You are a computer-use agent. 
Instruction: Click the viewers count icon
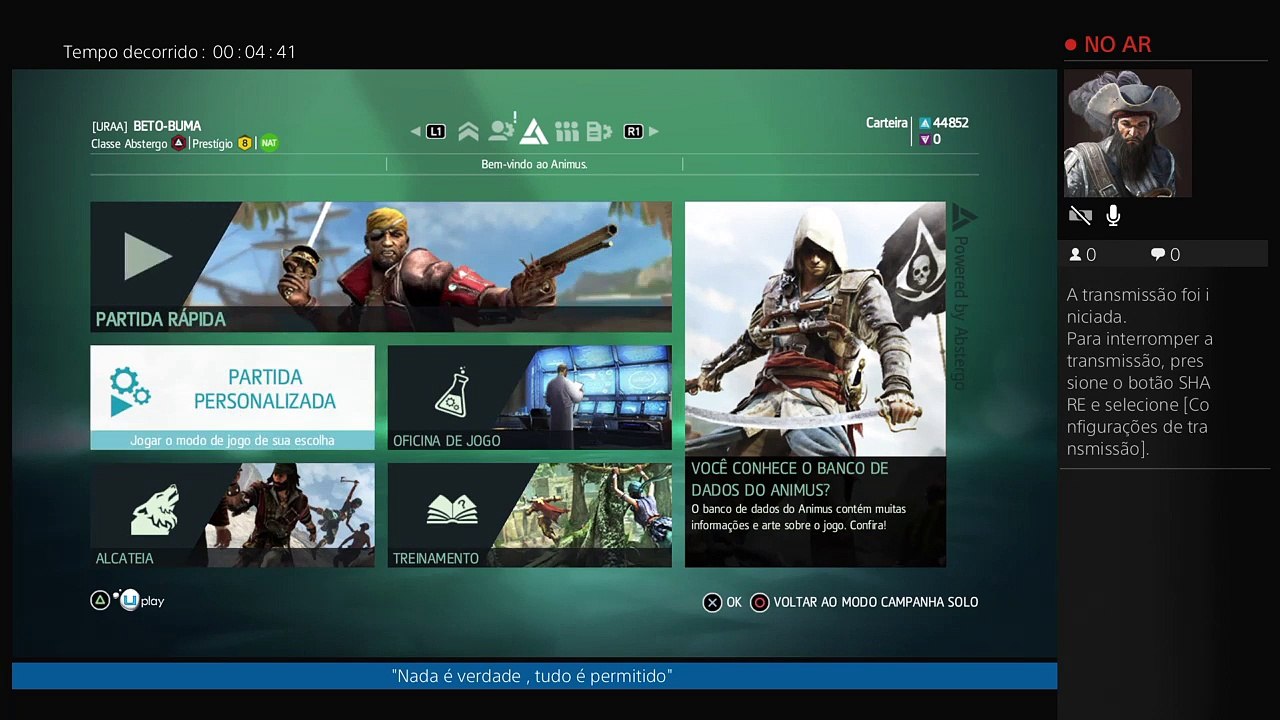point(1076,255)
